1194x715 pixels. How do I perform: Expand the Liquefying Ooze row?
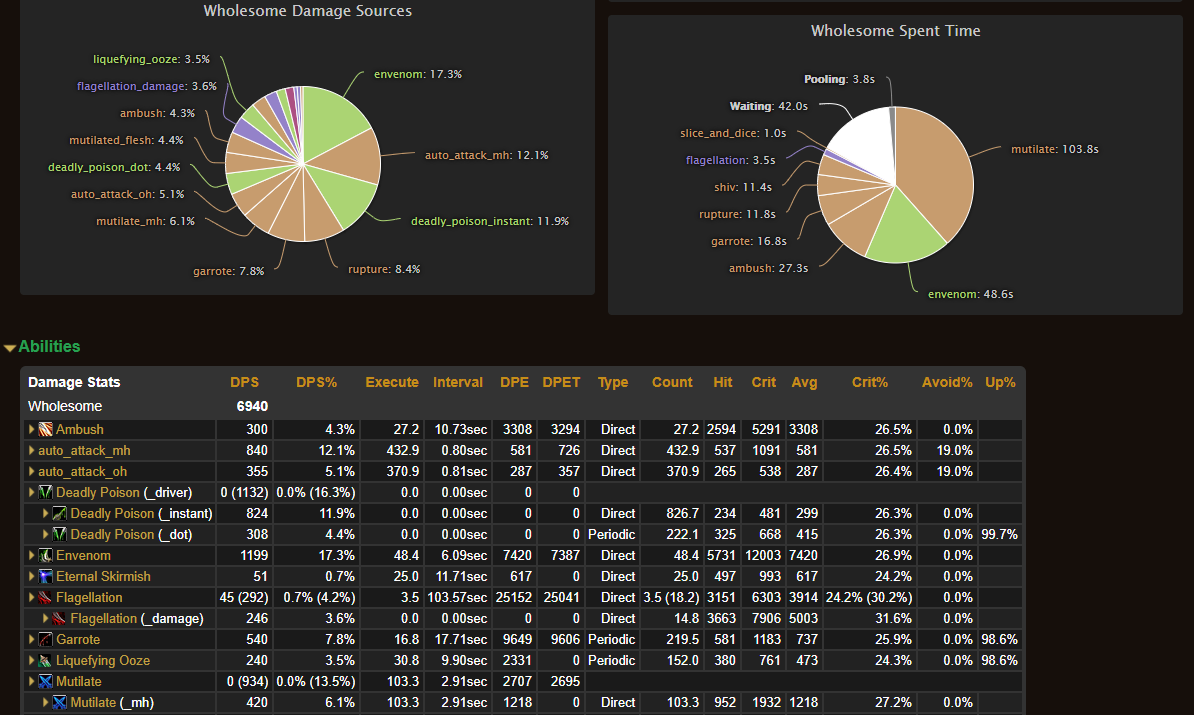point(31,660)
